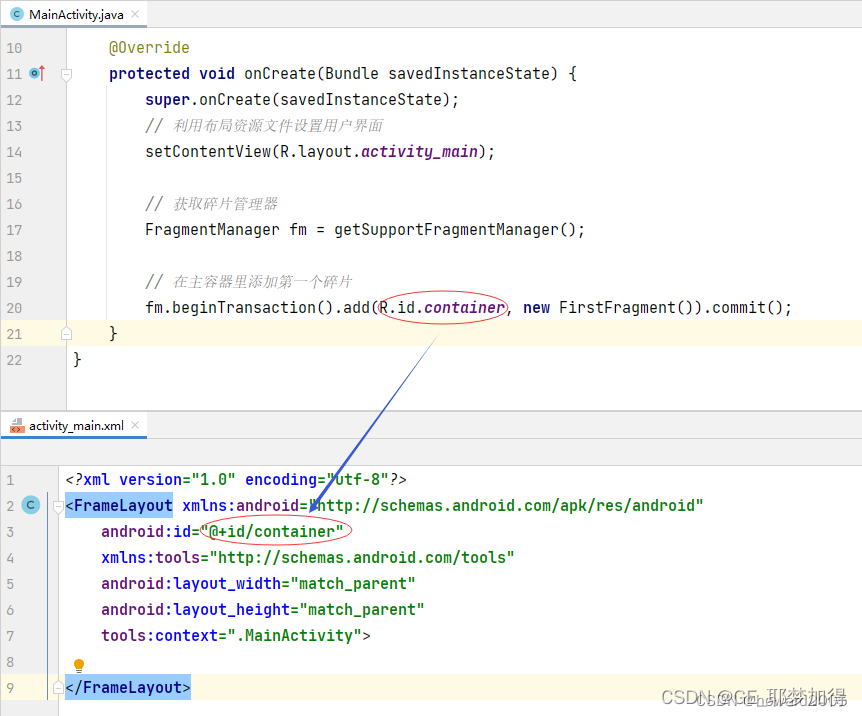Click the class closing brace on line 22
This screenshot has height=716, width=862.
coord(77,360)
